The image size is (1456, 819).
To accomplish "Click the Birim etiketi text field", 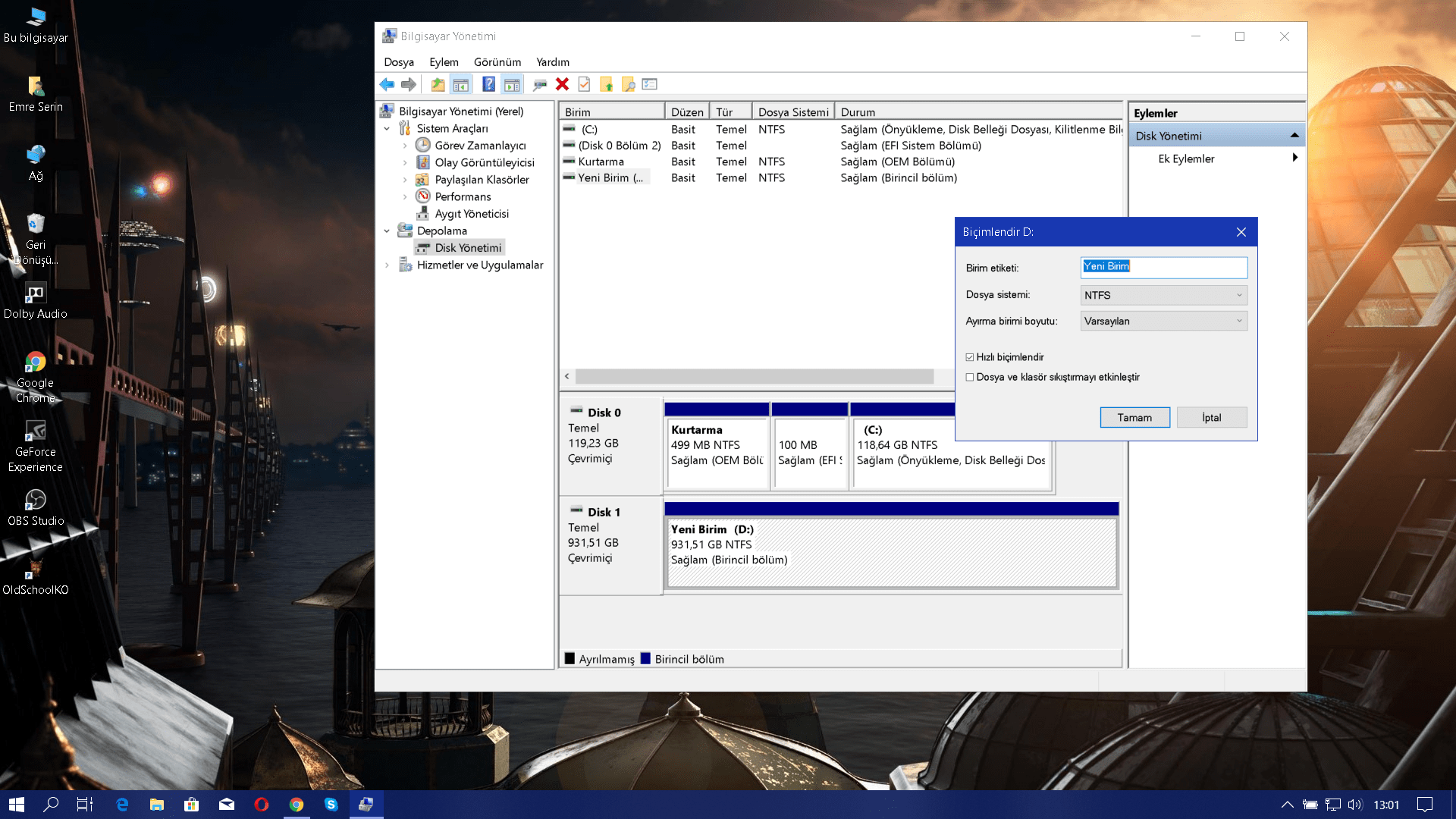I will (x=1163, y=267).
